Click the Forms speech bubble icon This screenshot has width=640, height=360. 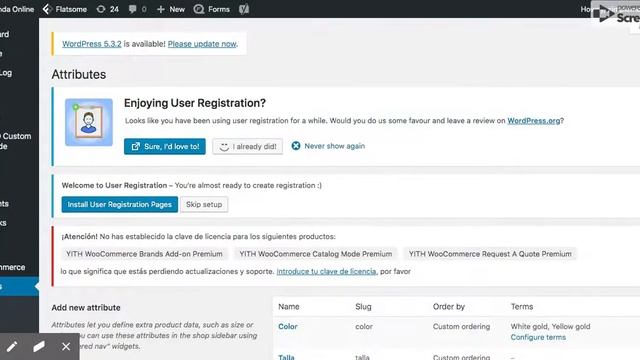coord(199,9)
